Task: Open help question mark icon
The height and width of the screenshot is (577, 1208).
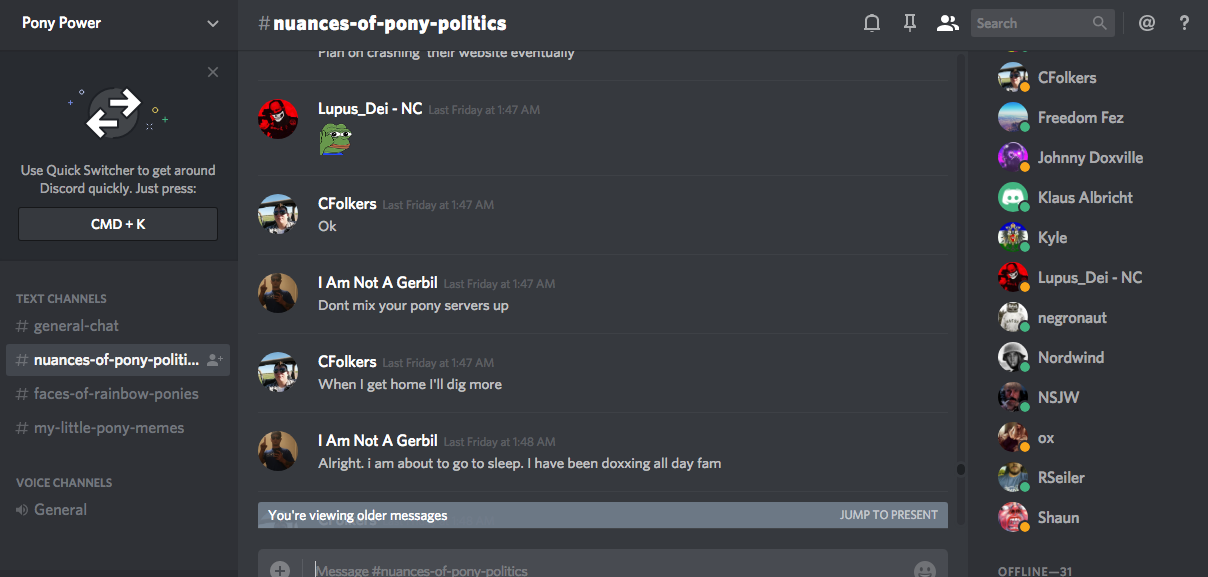Action: coord(1184,23)
